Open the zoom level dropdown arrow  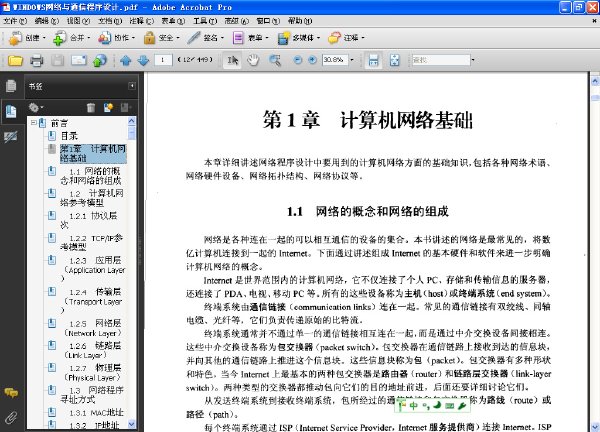(x=352, y=60)
